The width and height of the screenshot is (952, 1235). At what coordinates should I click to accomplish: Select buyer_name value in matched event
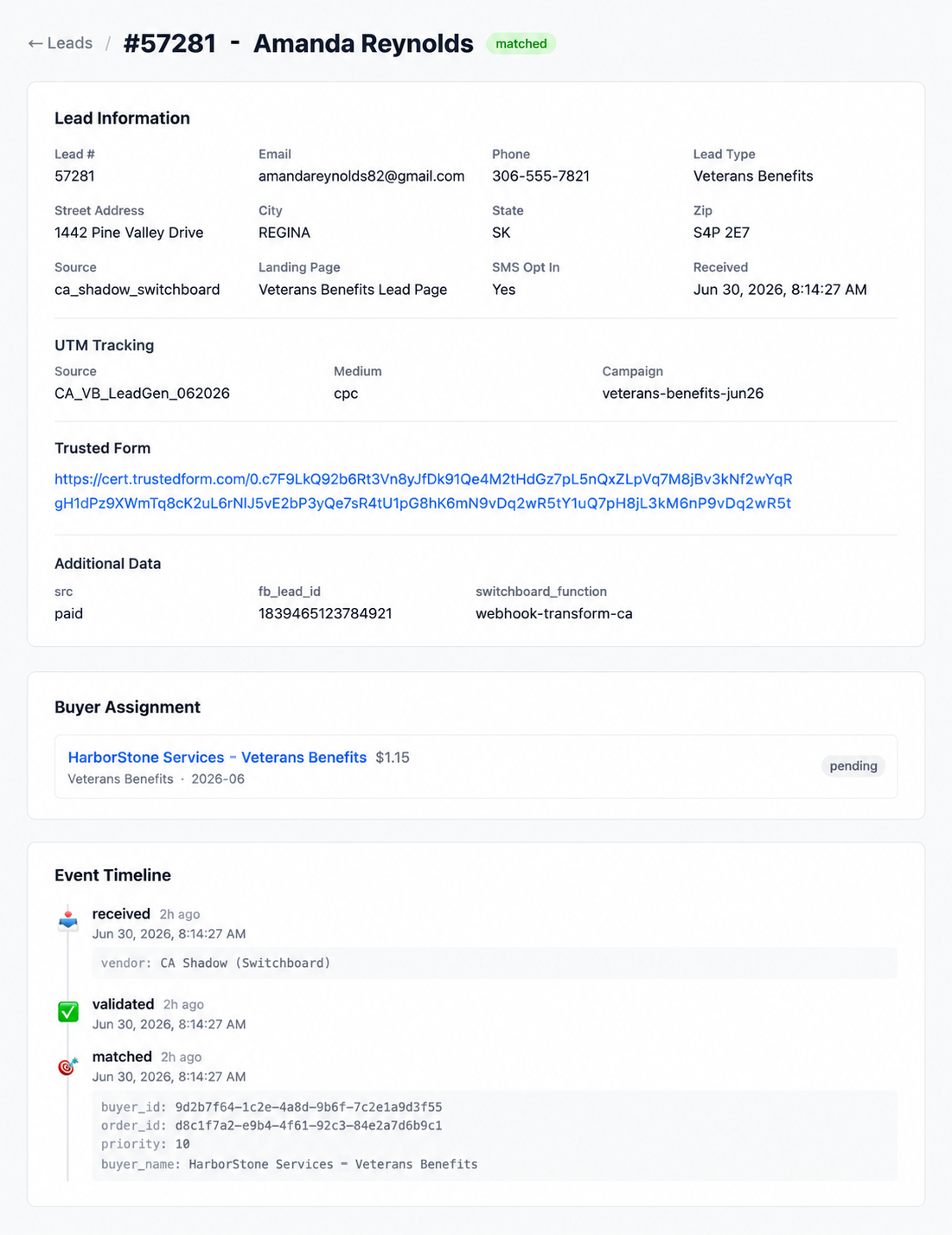(333, 1165)
